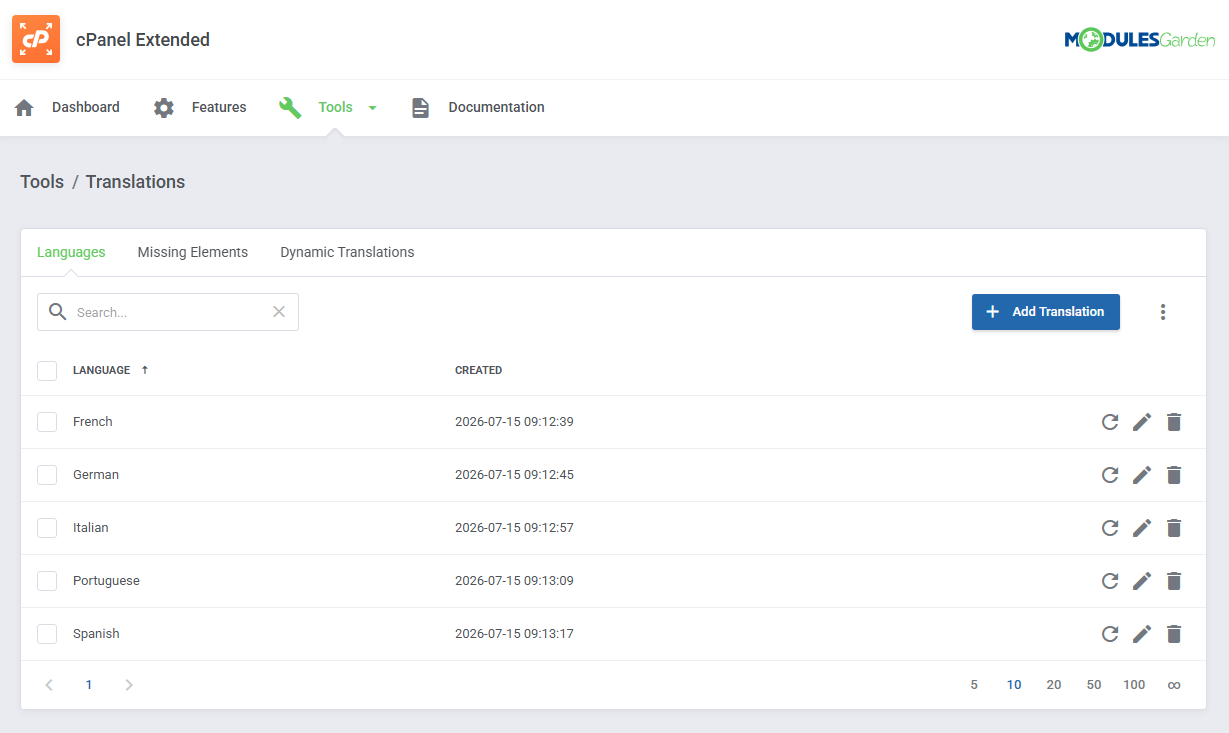The height and width of the screenshot is (733, 1229).
Task: Check the French row checkbox
Action: pos(47,422)
